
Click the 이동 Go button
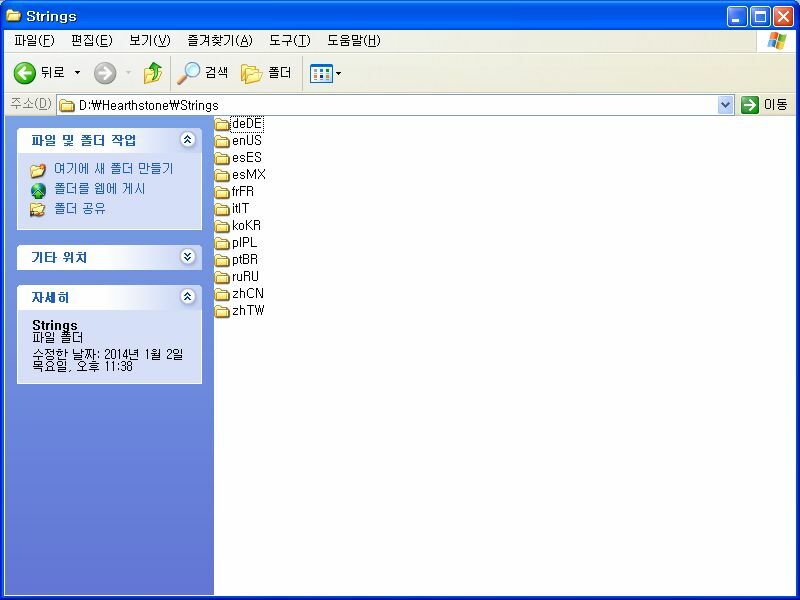[x=764, y=105]
